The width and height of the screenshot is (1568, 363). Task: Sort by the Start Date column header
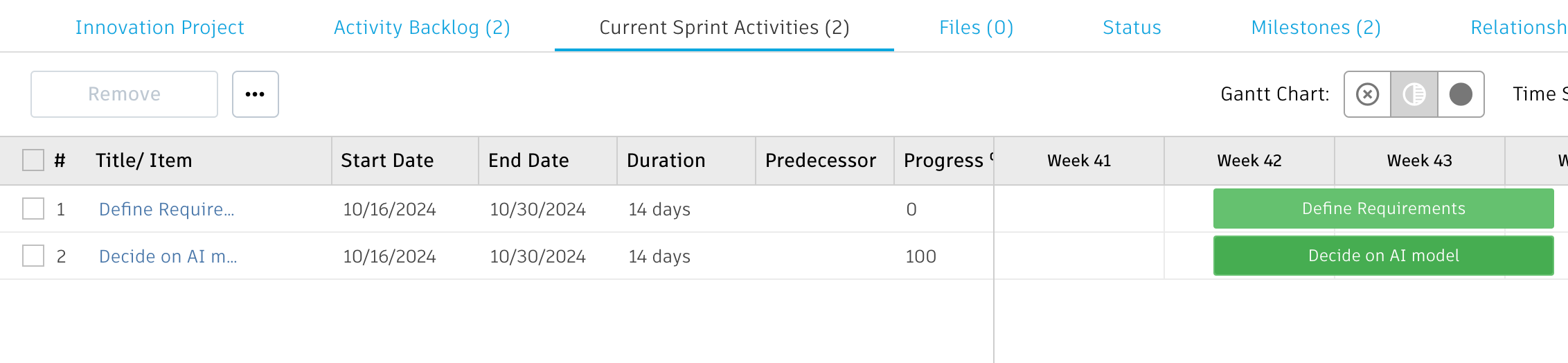click(x=387, y=161)
